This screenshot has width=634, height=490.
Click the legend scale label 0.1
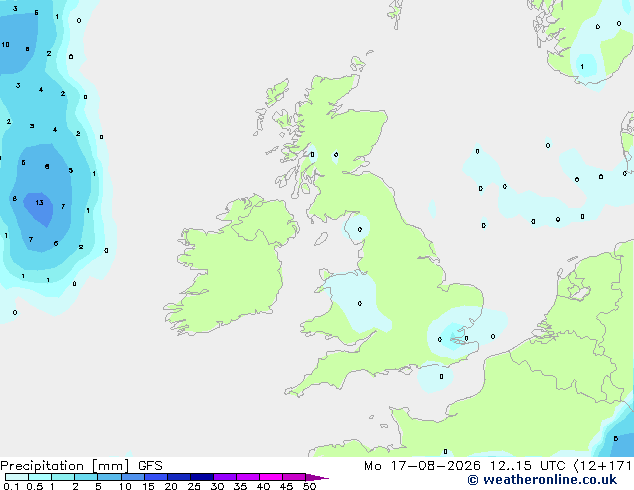click(11, 486)
